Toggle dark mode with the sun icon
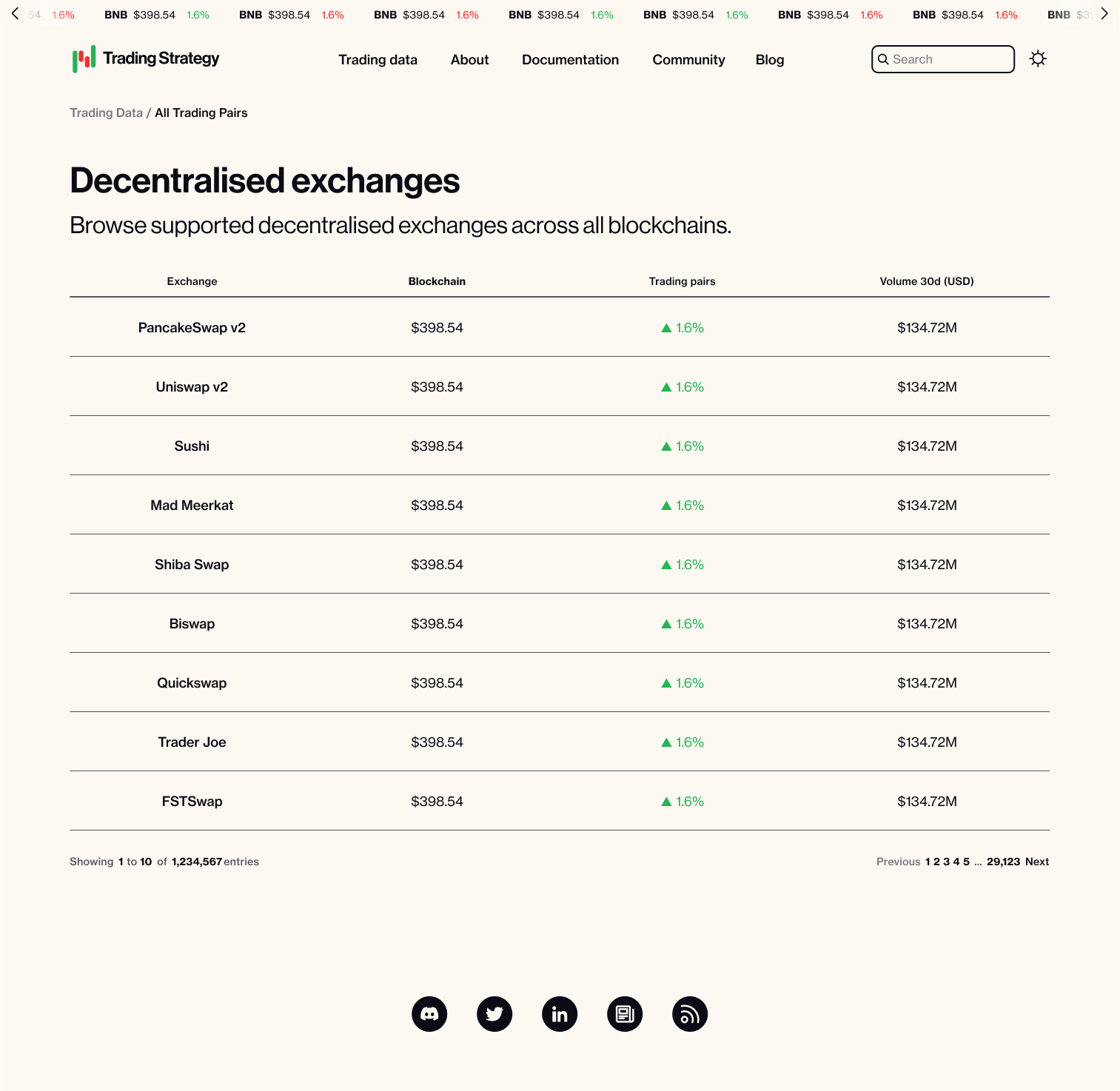Screen dimensions: 1120x1091 (1039, 58)
